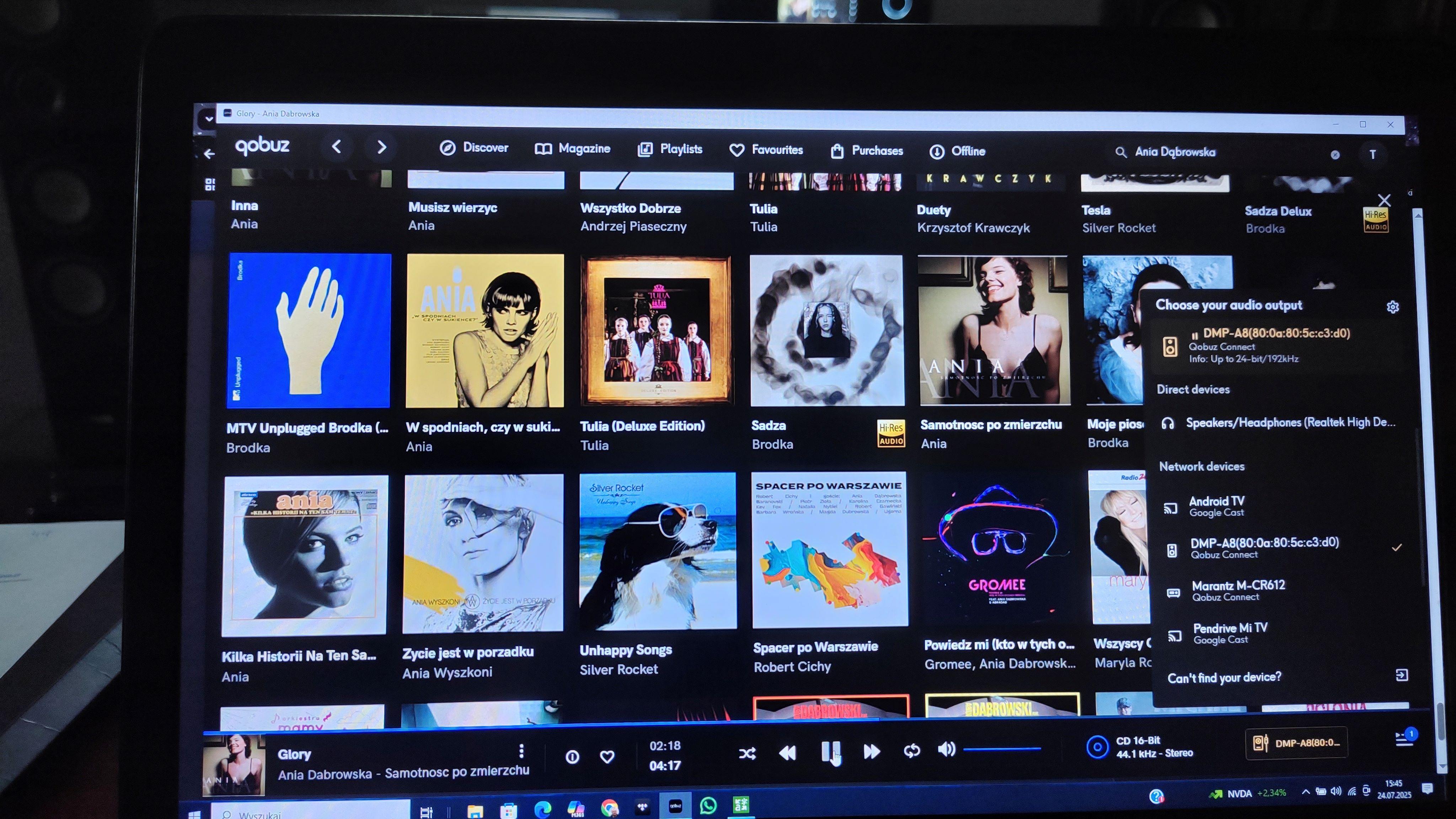Open the DMP-A8 output device button

point(1297,743)
